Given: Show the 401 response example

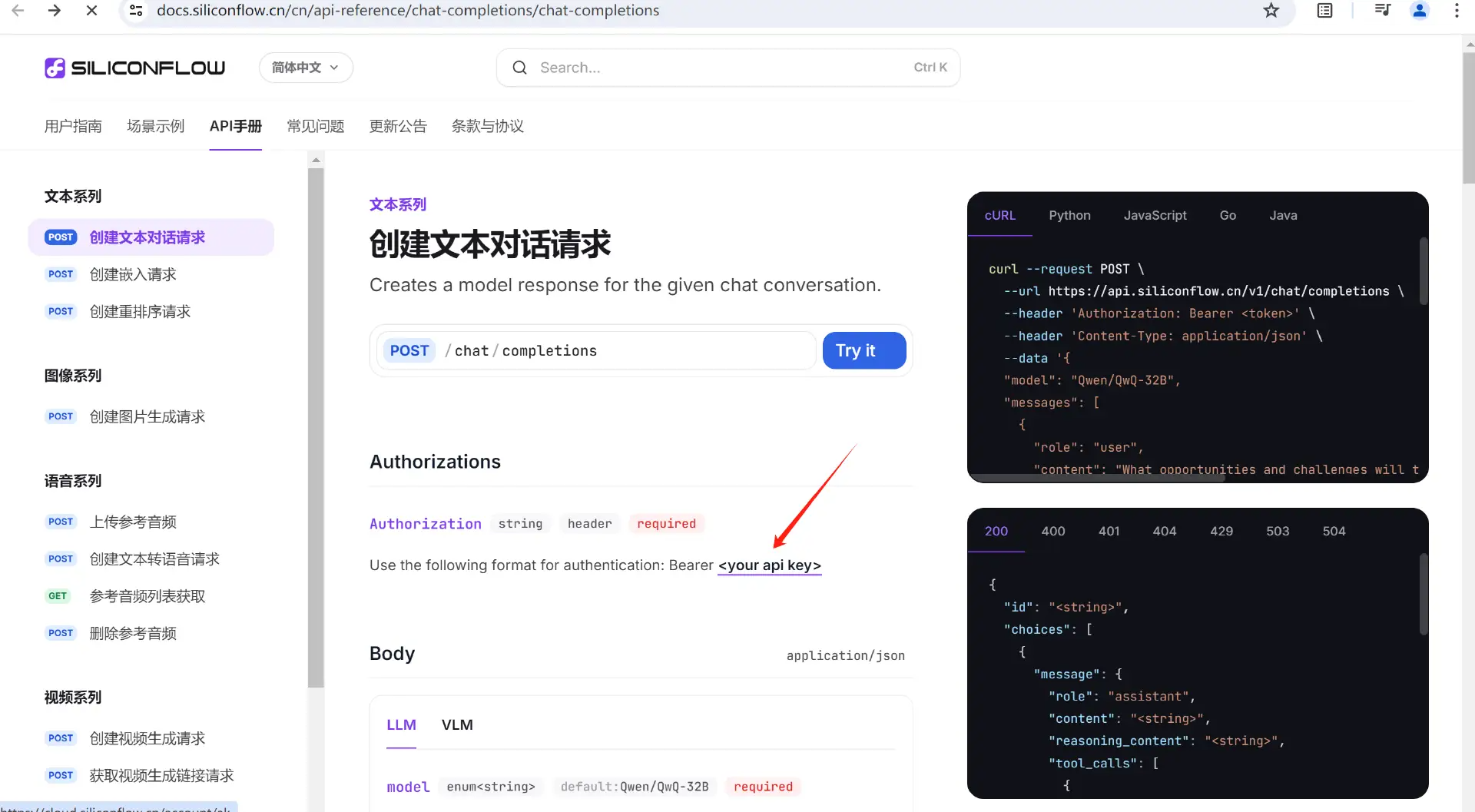Looking at the screenshot, I should click(1109, 531).
